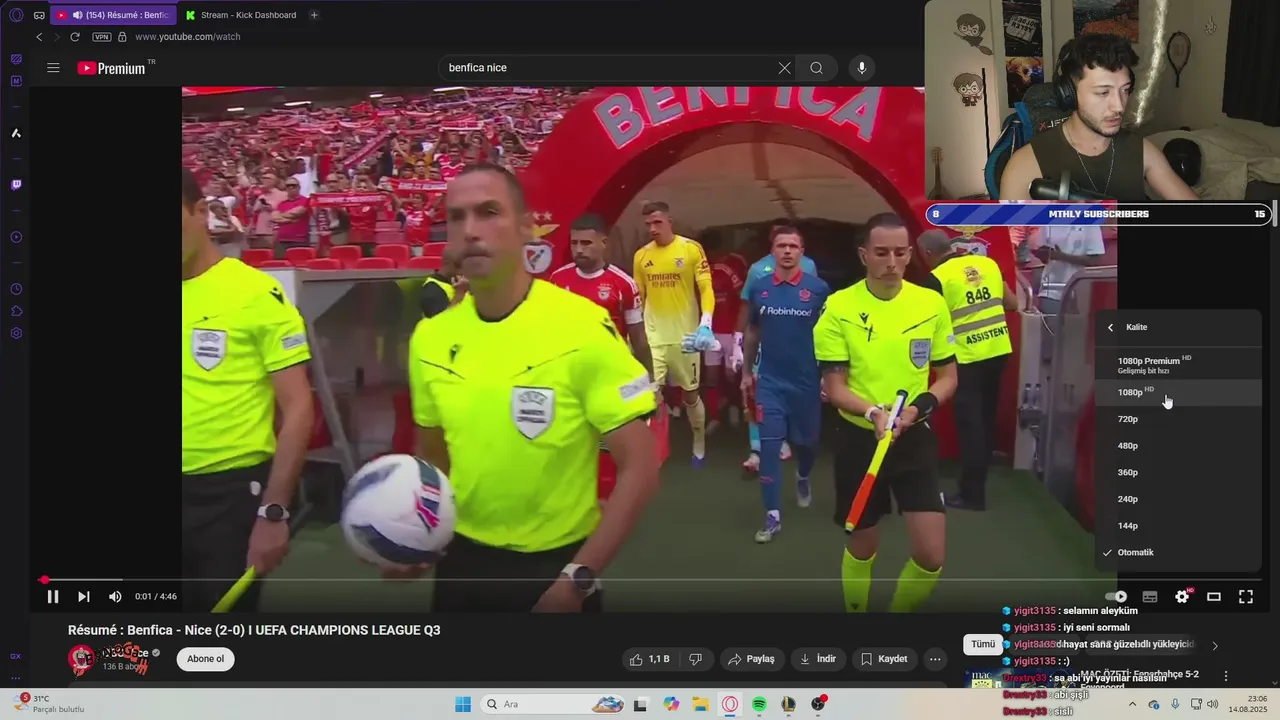
Task: Open browser history clock icon
Action: tap(16, 289)
